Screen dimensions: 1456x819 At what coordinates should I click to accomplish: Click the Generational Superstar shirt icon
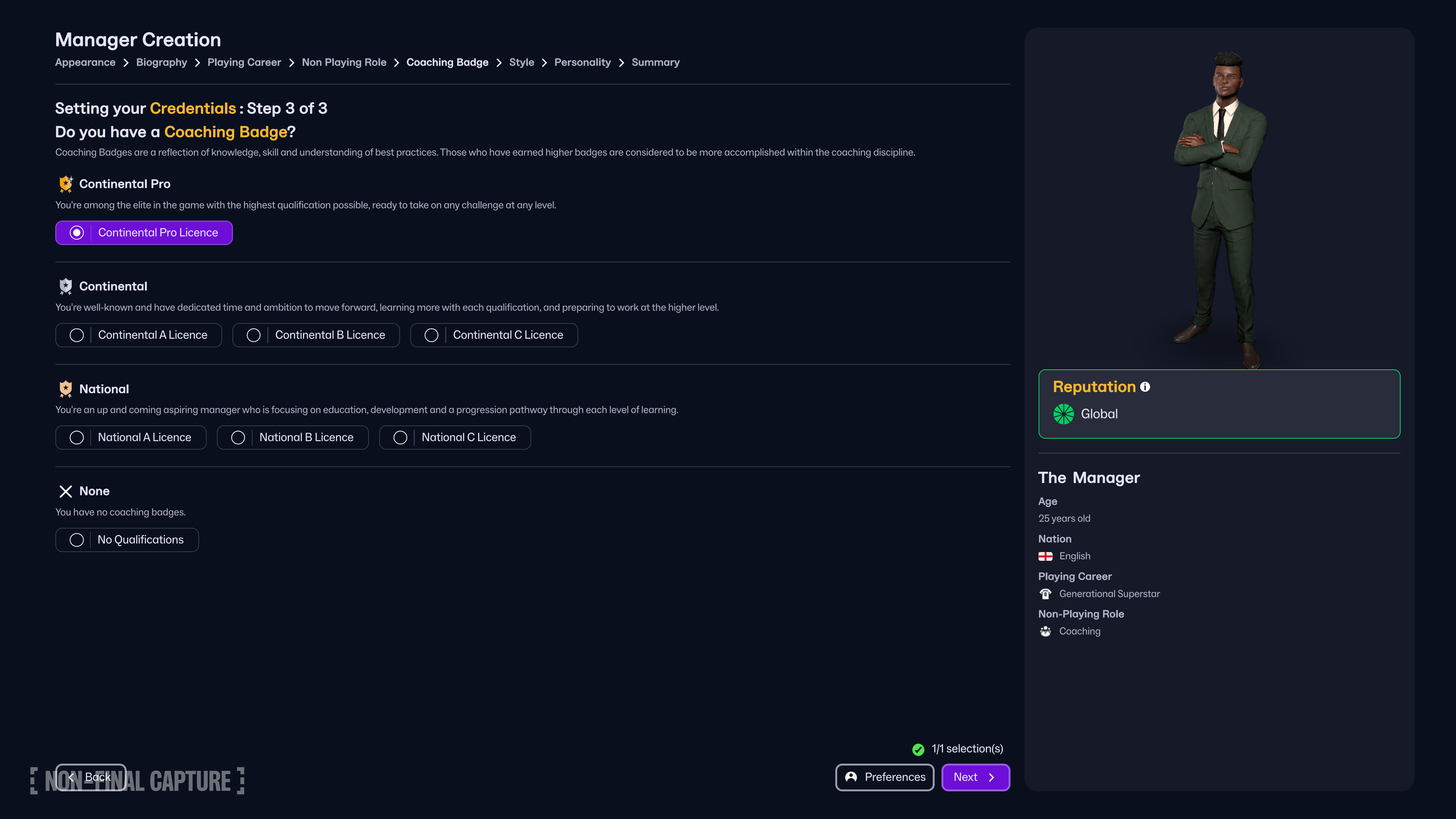coord(1045,593)
